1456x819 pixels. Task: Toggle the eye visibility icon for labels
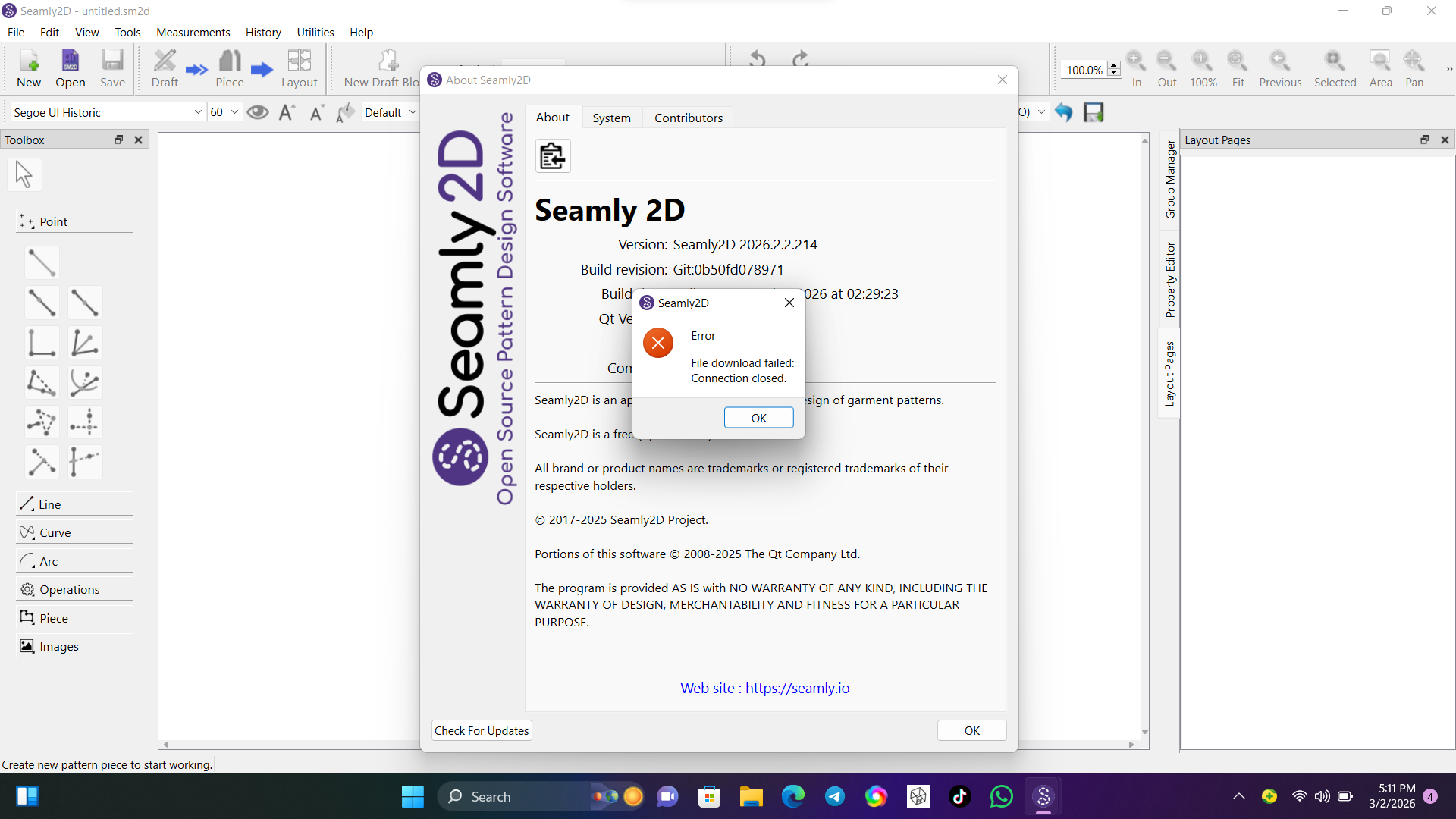[x=258, y=112]
